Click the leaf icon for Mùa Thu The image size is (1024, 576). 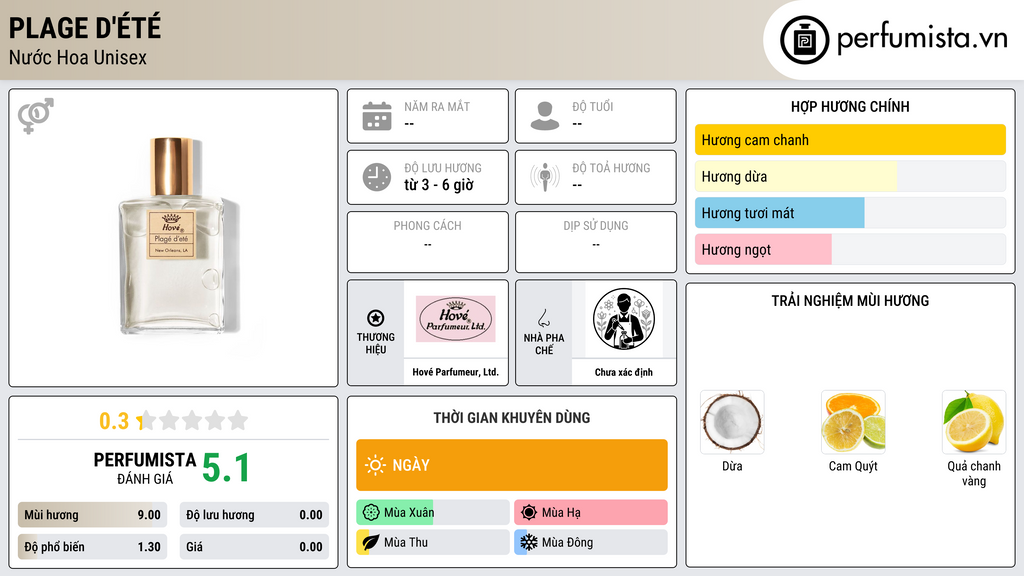coord(371,542)
